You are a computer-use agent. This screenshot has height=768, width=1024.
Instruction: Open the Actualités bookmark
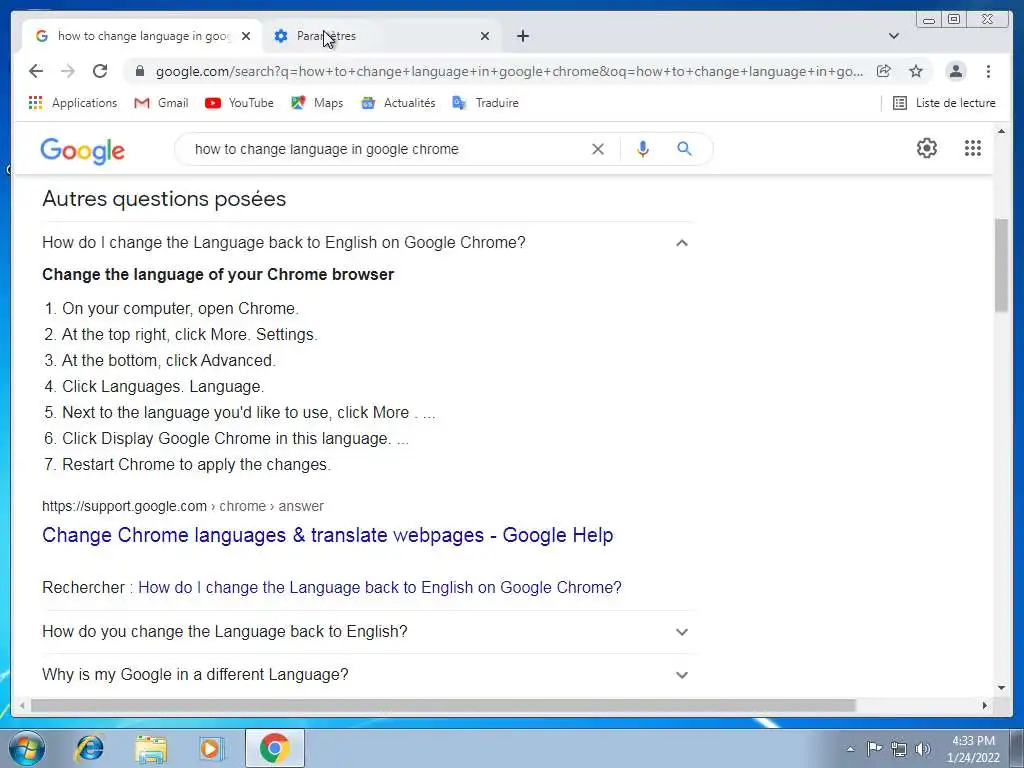point(398,103)
